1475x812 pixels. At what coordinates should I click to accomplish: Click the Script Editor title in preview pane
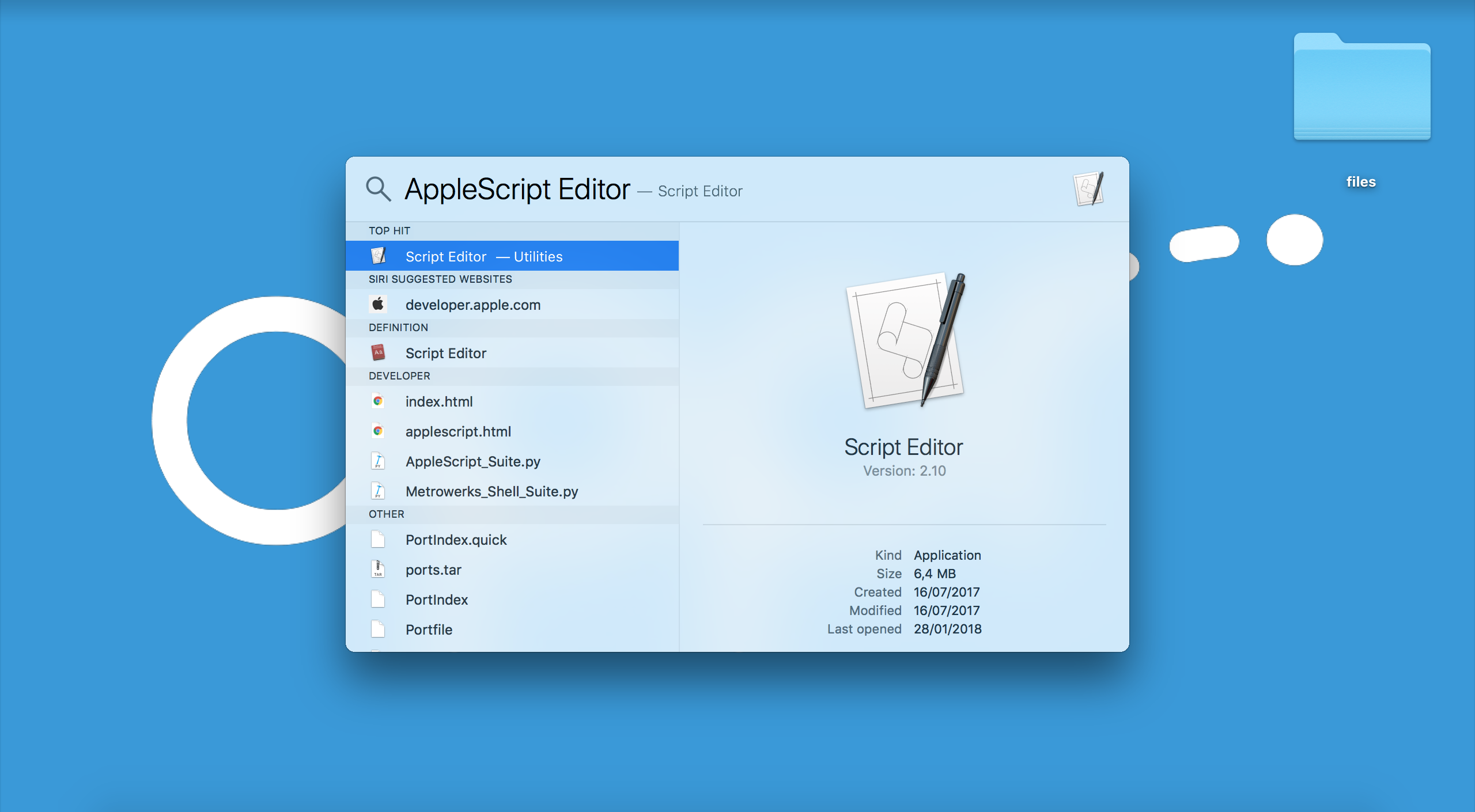pos(903,447)
